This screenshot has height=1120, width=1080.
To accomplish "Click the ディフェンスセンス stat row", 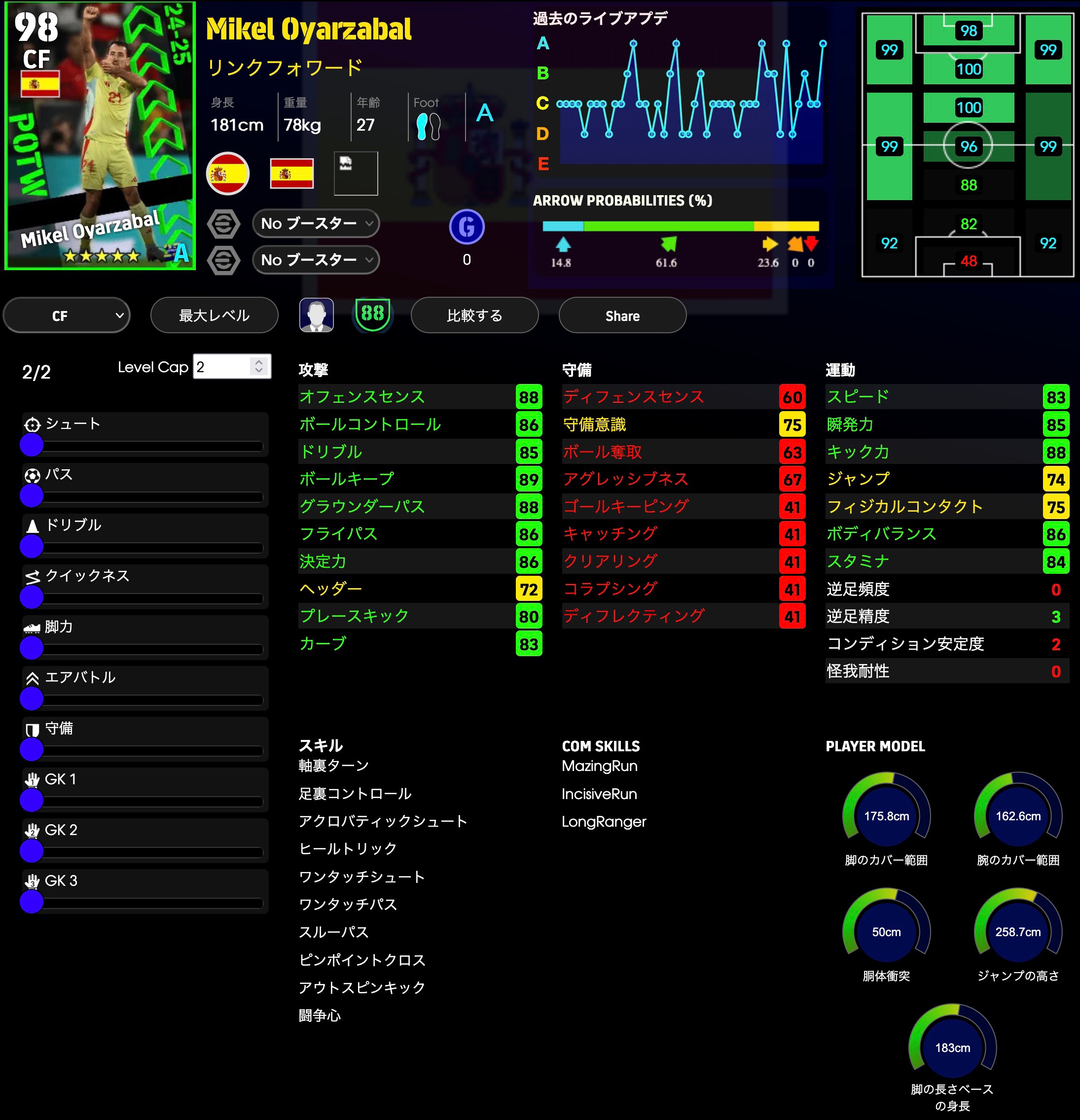I will point(684,396).
